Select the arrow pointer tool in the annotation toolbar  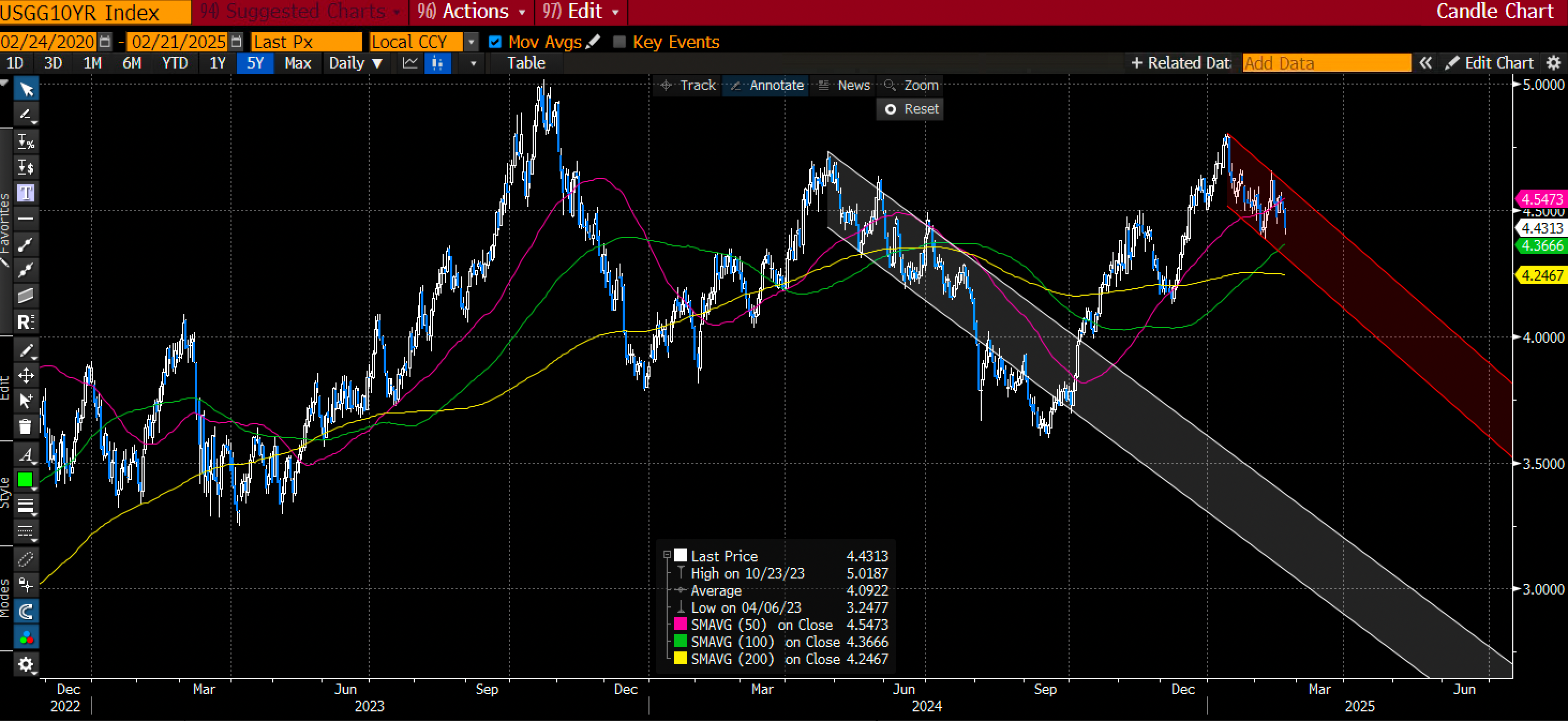(x=26, y=89)
